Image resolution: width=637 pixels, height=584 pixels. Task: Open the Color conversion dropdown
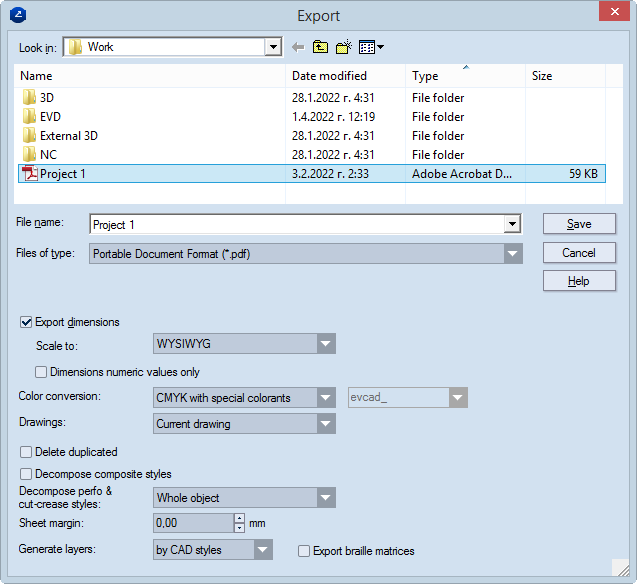click(x=325, y=398)
